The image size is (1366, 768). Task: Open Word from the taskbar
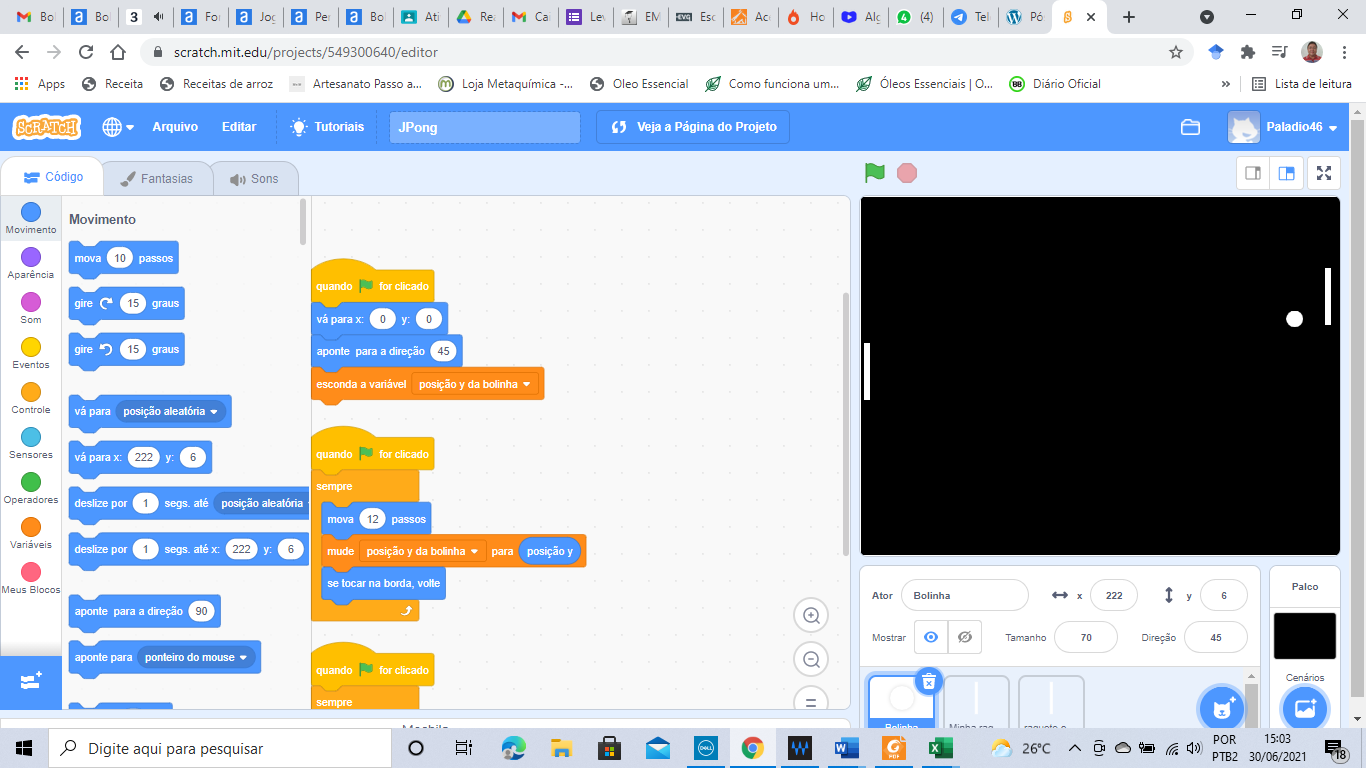pyautogui.click(x=846, y=748)
